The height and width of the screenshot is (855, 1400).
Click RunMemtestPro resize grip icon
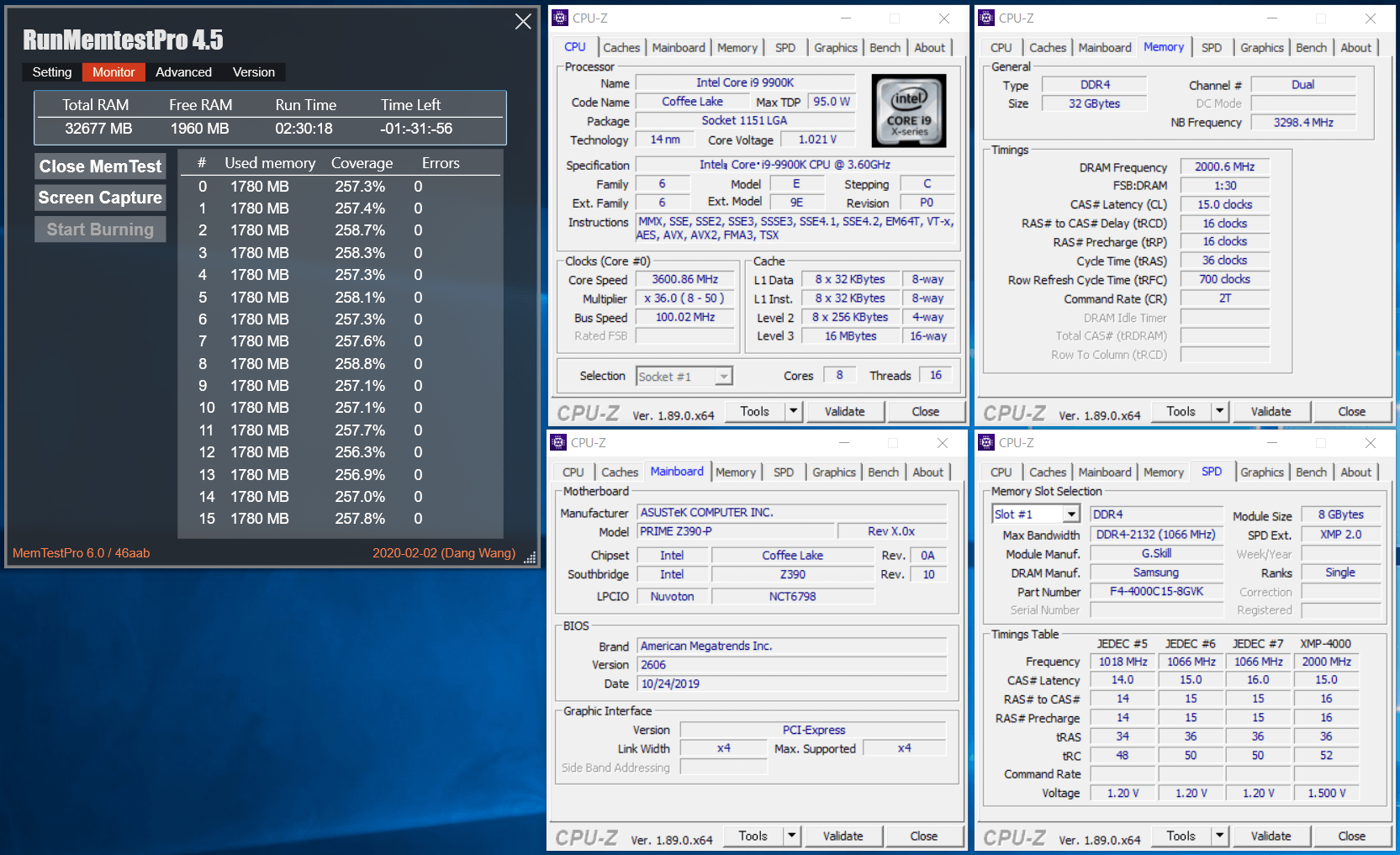(530, 557)
